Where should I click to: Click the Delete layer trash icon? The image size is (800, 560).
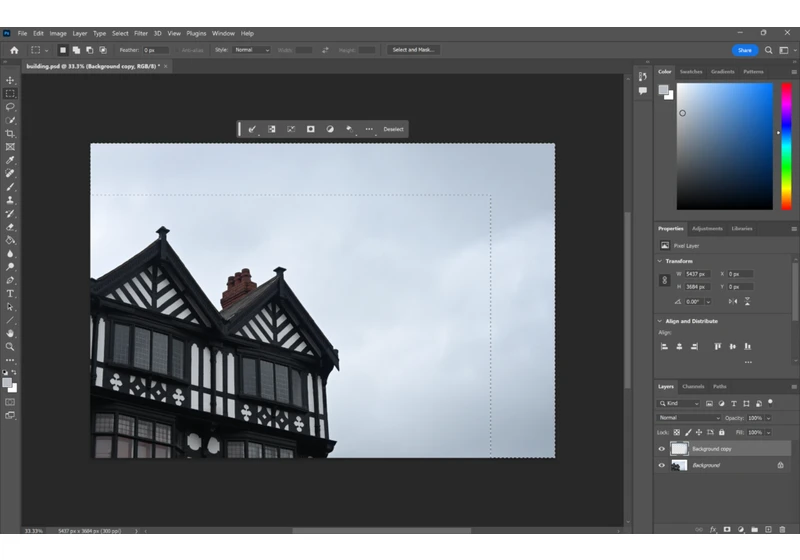pos(782,529)
